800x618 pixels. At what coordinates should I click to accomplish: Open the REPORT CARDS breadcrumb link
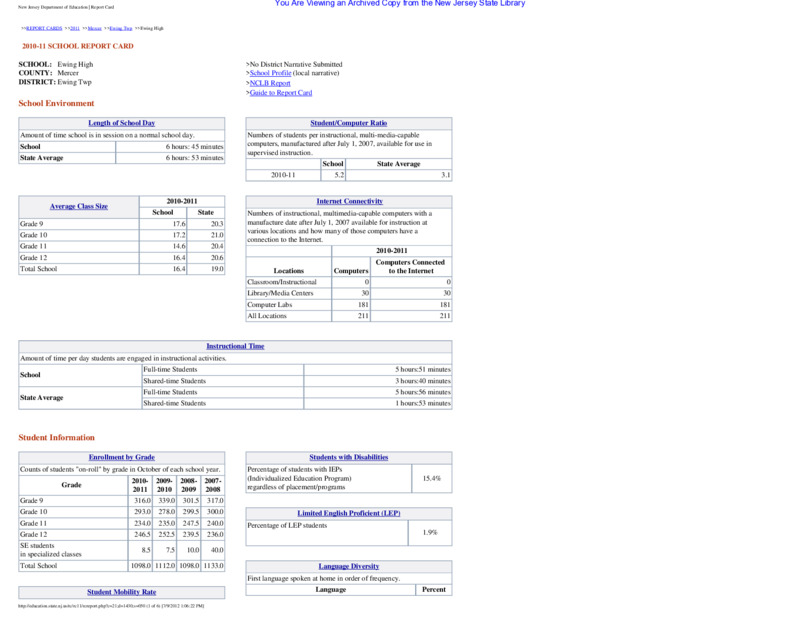[x=44, y=29]
